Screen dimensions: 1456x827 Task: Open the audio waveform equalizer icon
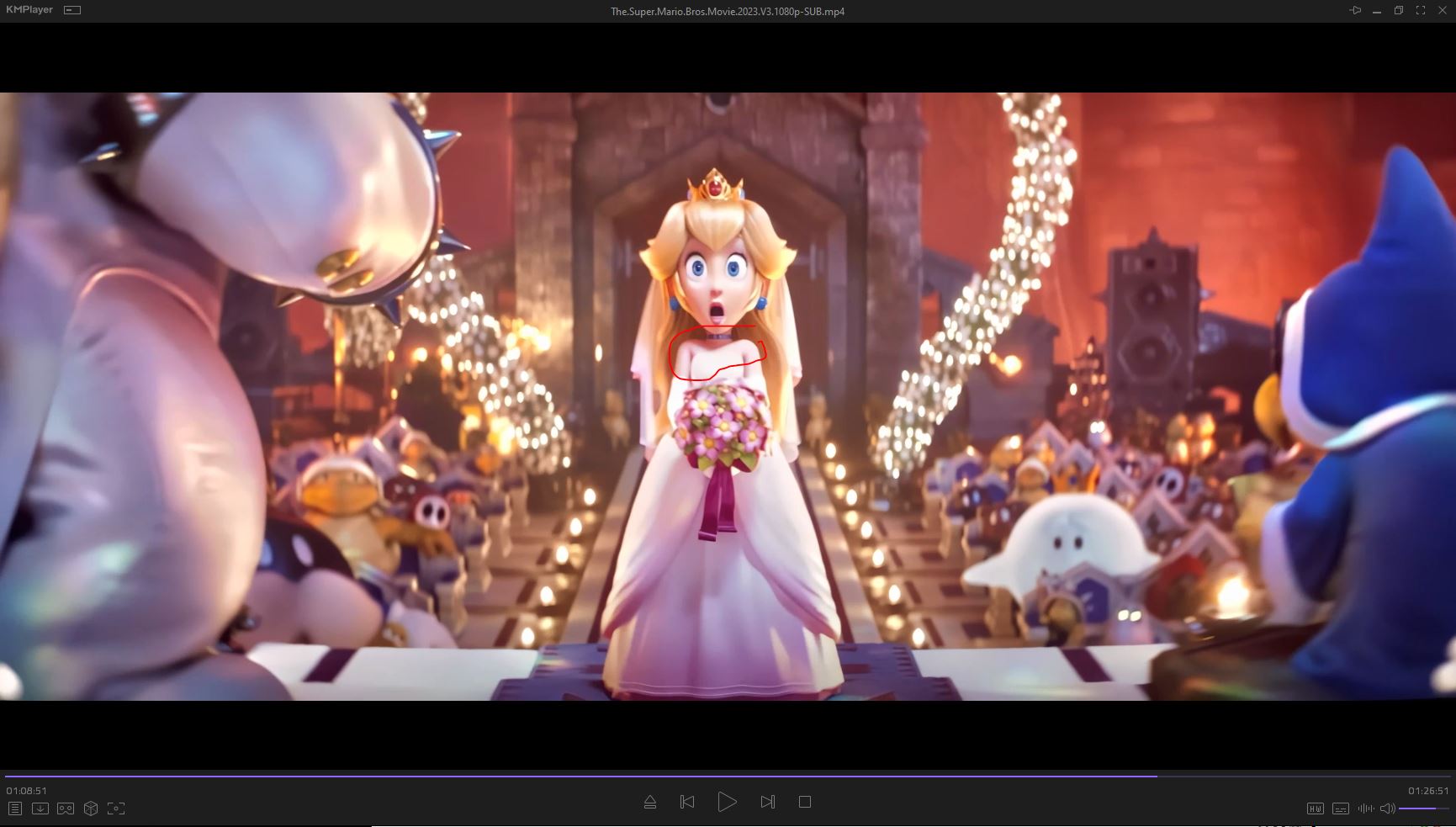1365,808
